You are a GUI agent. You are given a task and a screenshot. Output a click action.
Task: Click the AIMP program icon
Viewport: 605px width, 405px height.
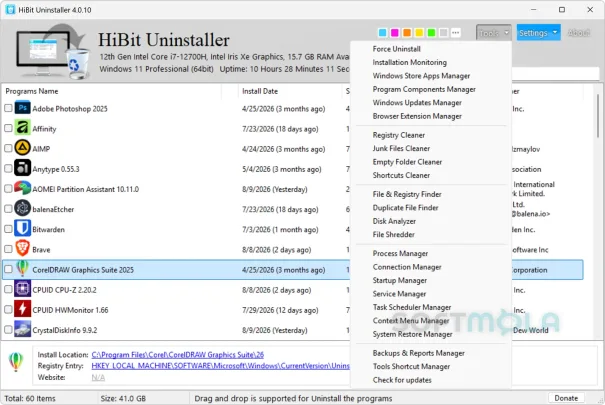tap(22, 148)
